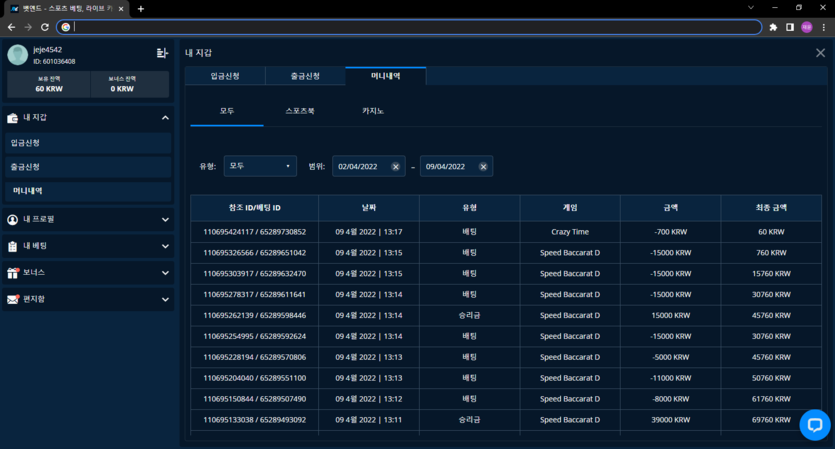Click the user avatar picture
Screen dimensions: 835x449
tap(18, 55)
